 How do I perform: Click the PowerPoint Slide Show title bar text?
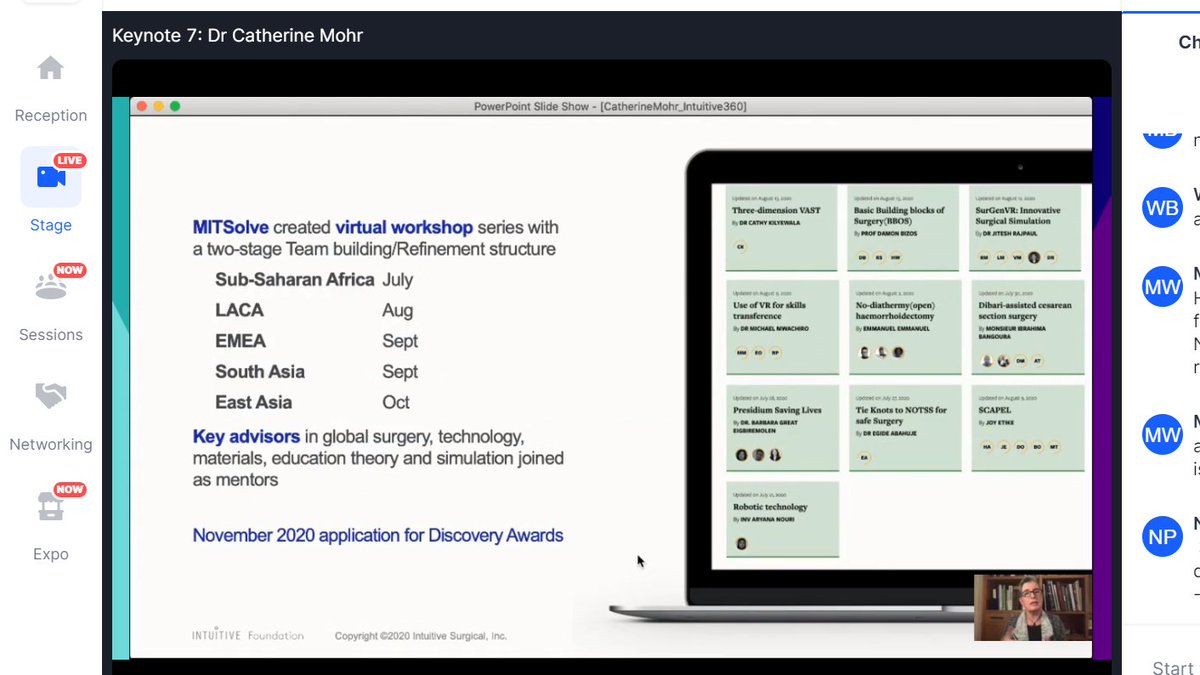pyautogui.click(x=610, y=106)
